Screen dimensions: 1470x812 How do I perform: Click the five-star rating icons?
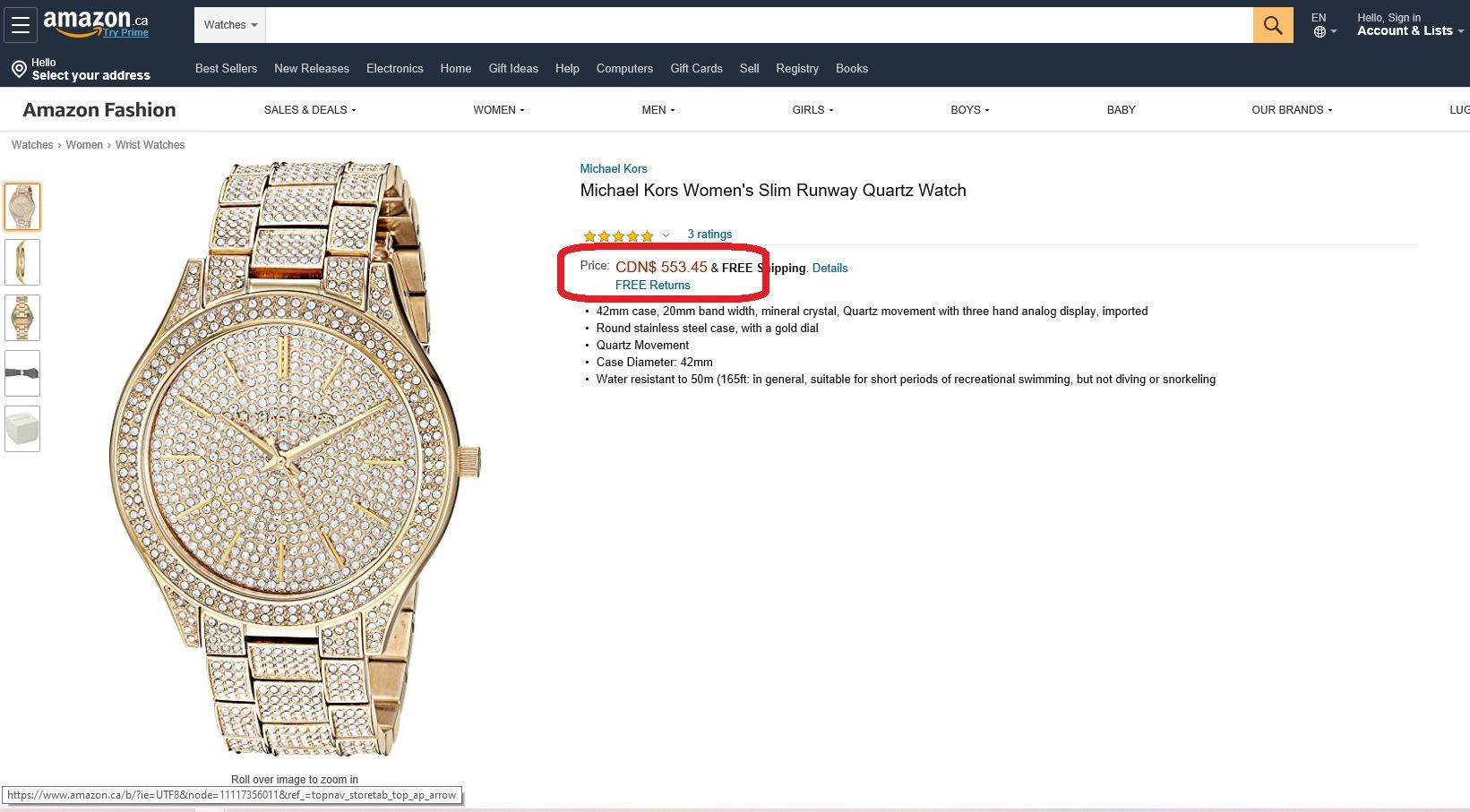pos(618,235)
